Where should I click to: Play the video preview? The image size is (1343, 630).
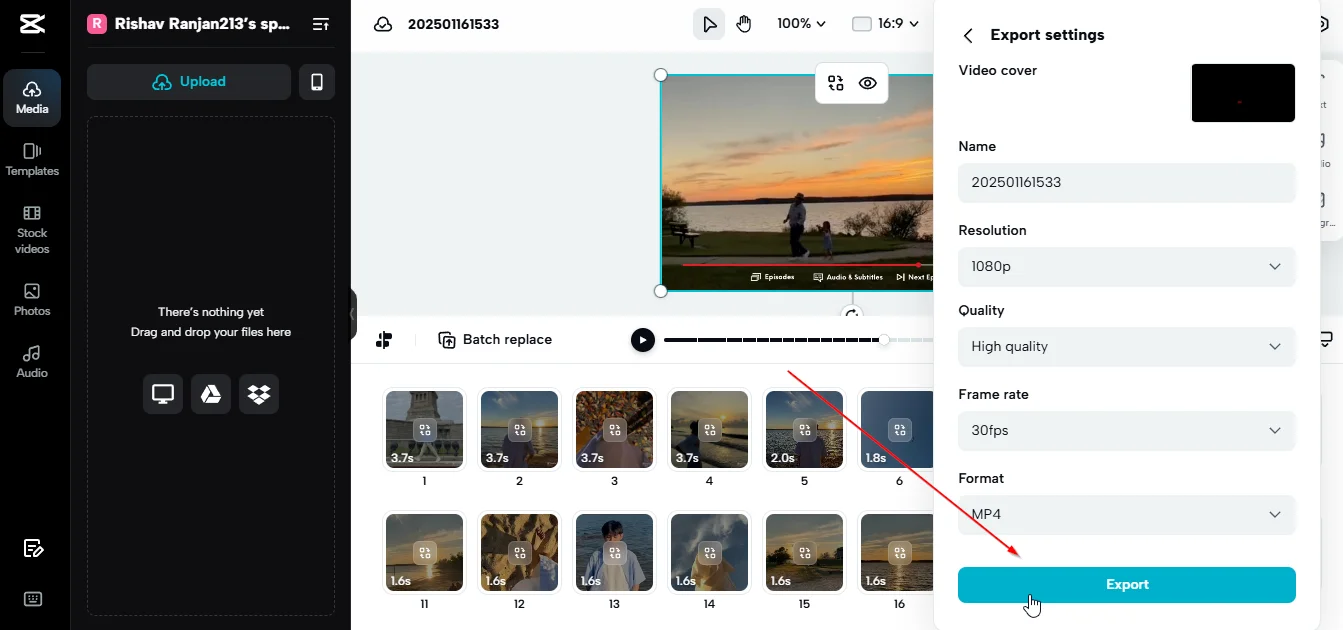pos(642,339)
